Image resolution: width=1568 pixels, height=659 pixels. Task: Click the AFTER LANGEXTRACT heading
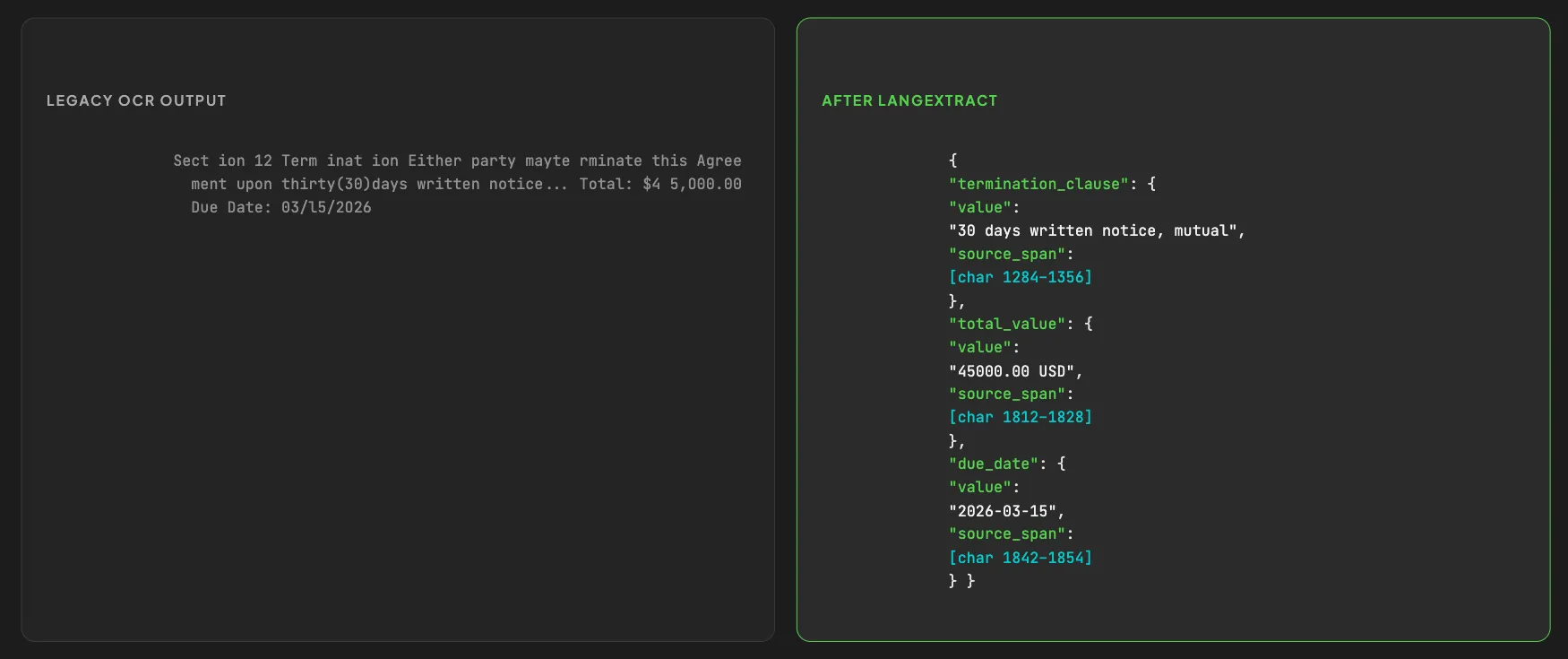pos(909,100)
